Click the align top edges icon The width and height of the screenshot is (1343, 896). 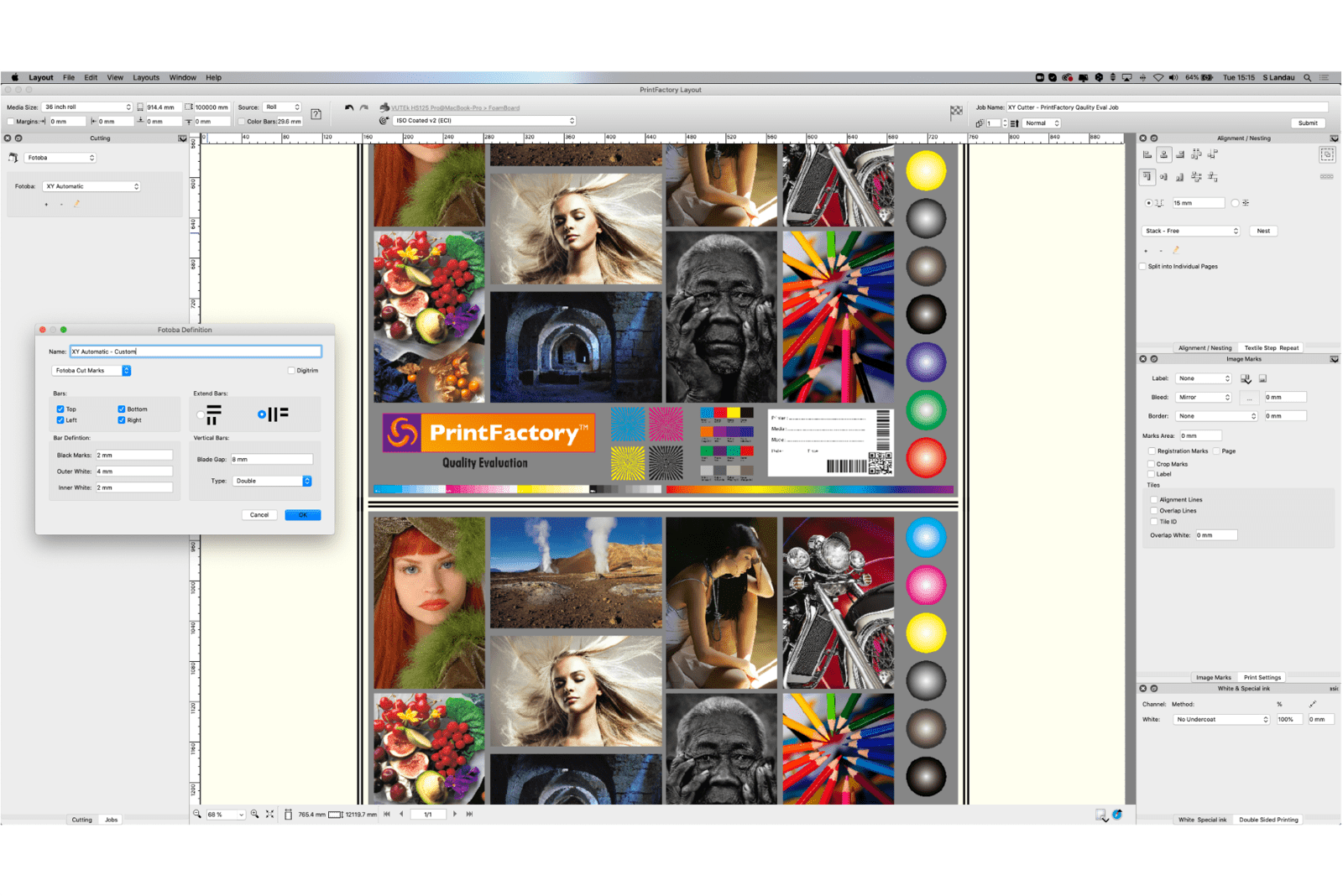(x=1147, y=176)
